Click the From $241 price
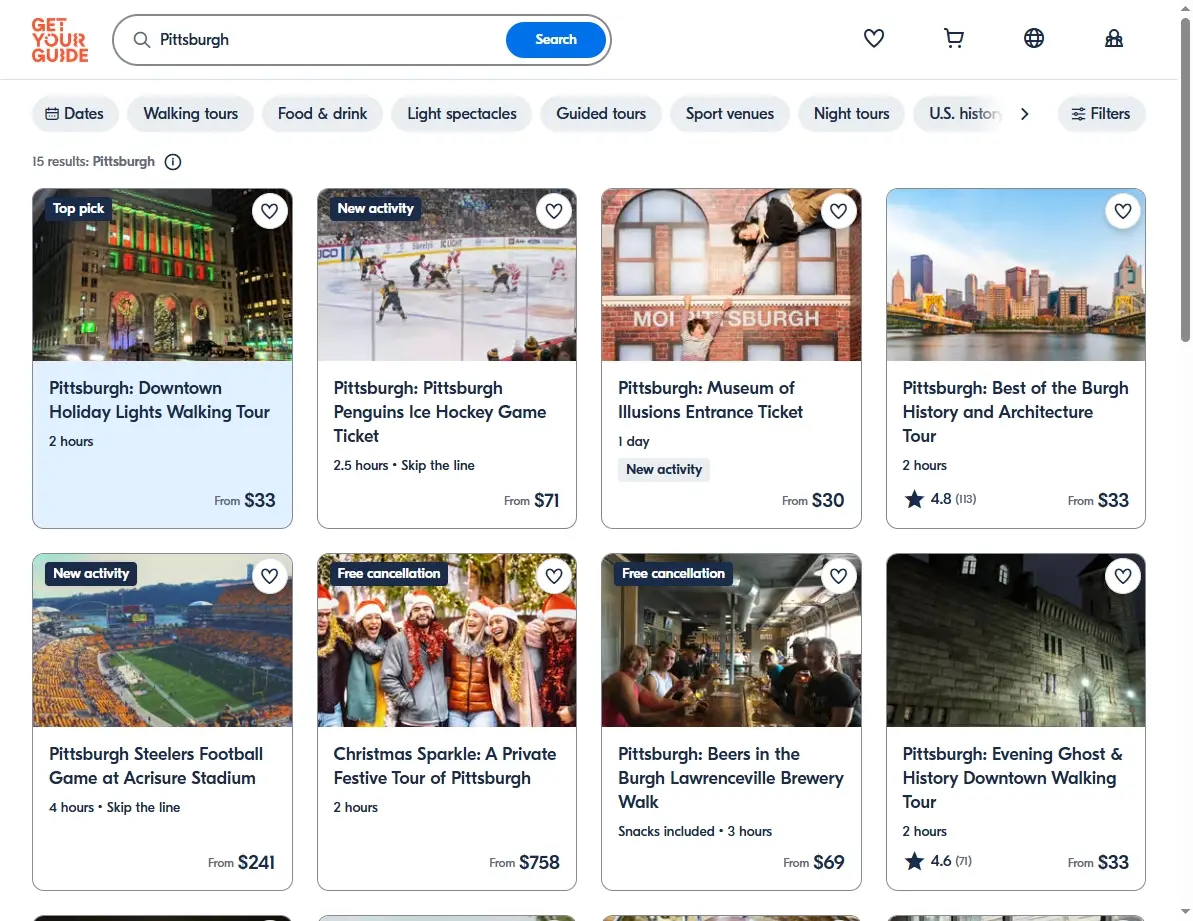This screenshot has width=1193, height=921. (x=241, y=862)
